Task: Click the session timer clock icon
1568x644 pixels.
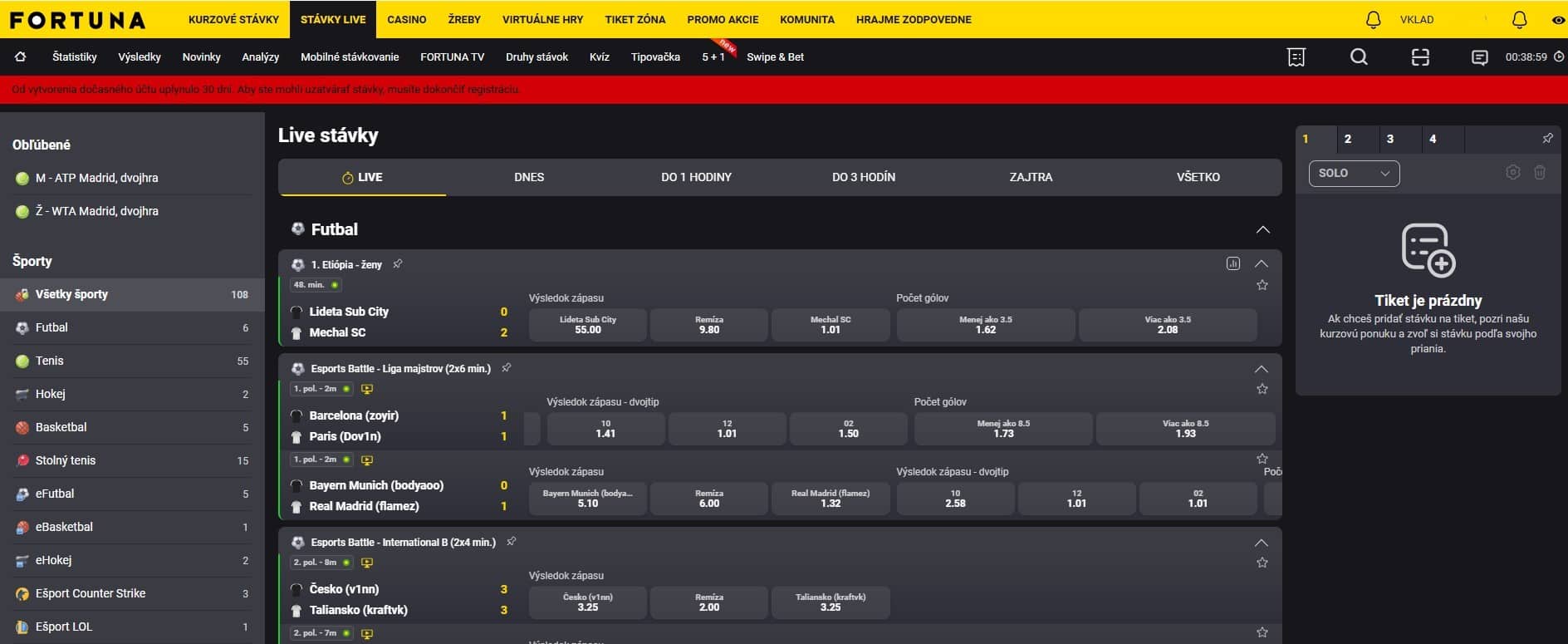Action: tap(1559, 57)
